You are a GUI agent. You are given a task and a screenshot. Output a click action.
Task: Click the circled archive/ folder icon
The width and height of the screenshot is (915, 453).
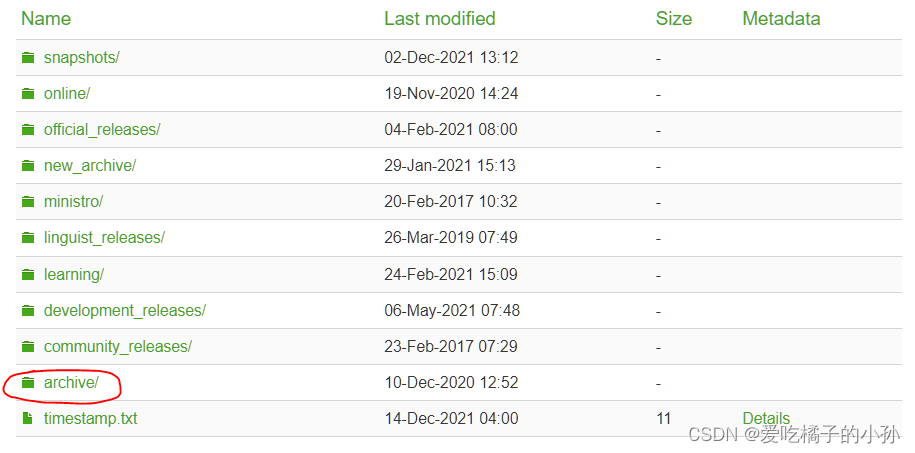[x=28, y=382]
